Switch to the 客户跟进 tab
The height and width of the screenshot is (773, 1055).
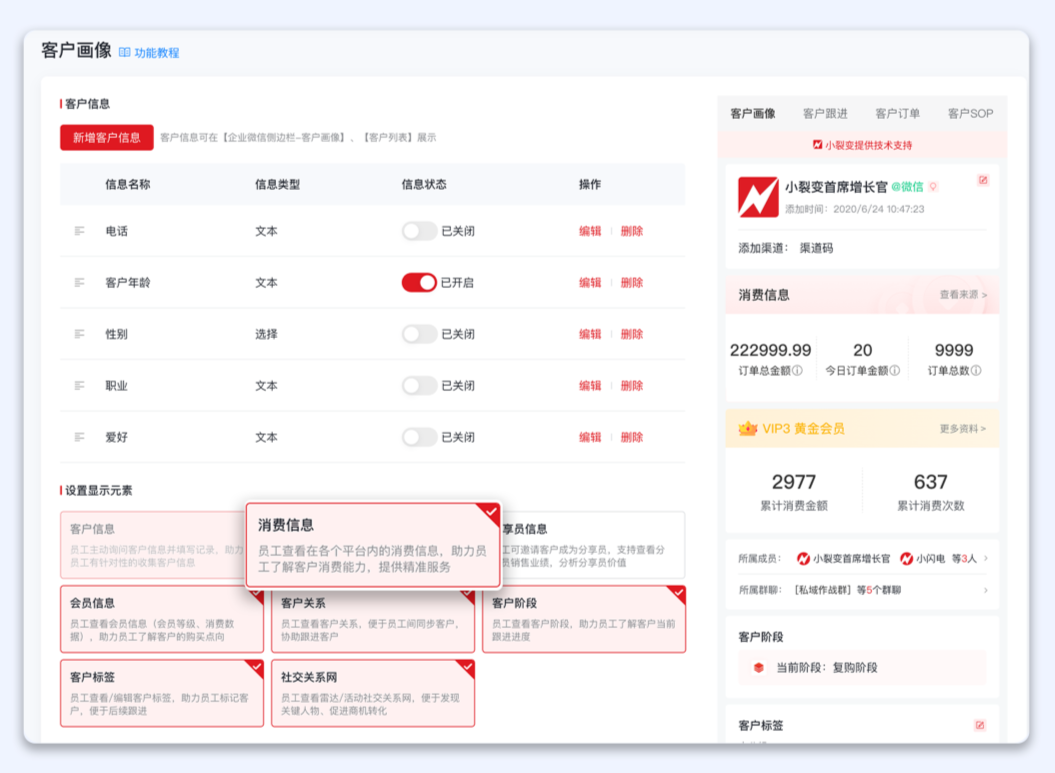pyautogui.click(x=825, y=113)
